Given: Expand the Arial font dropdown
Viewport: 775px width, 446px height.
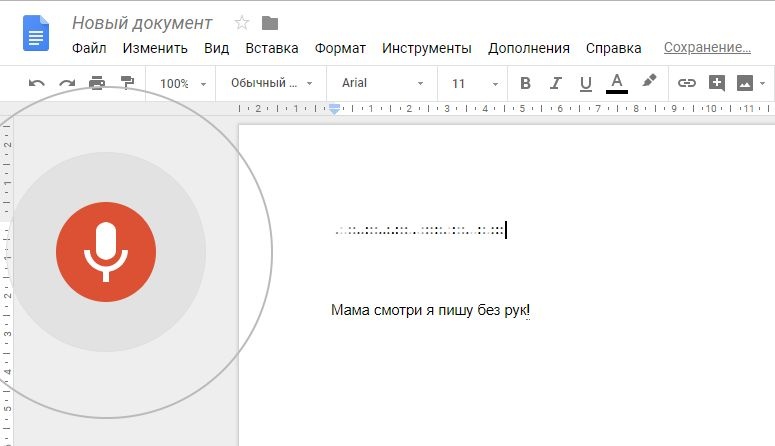Looking at the screenshot, I should (382, 83).
